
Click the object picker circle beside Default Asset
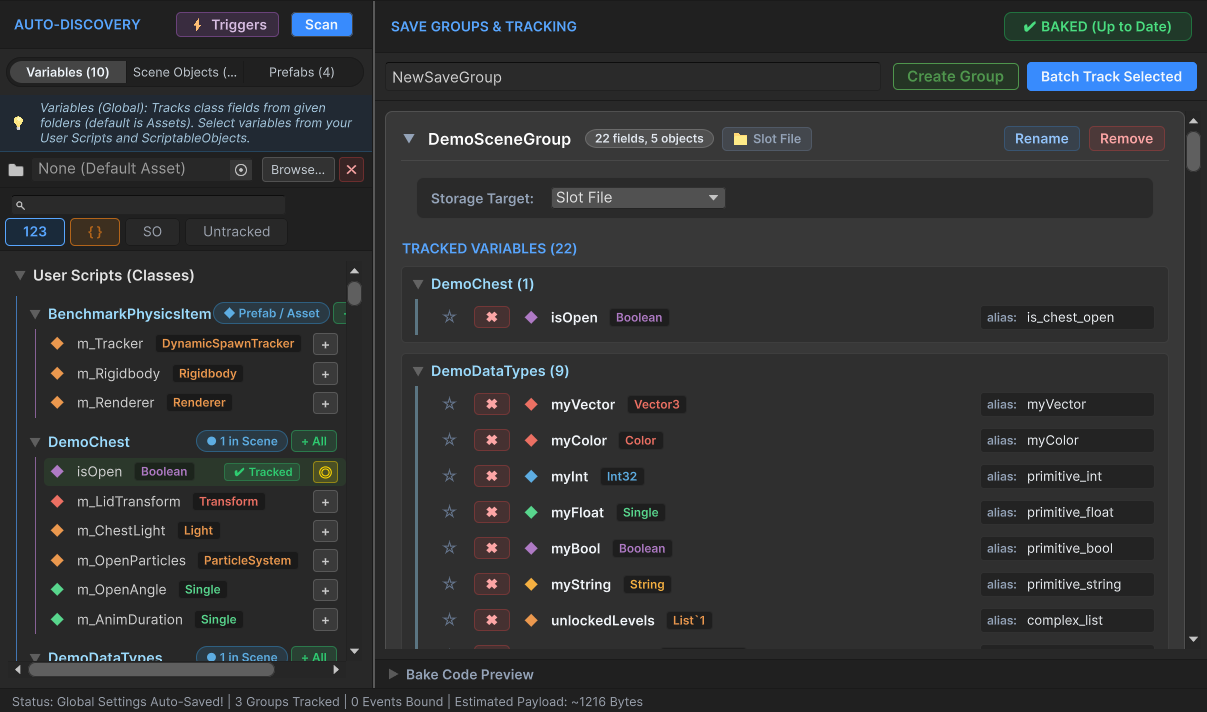pyautogui.click(x=241, y=170)
